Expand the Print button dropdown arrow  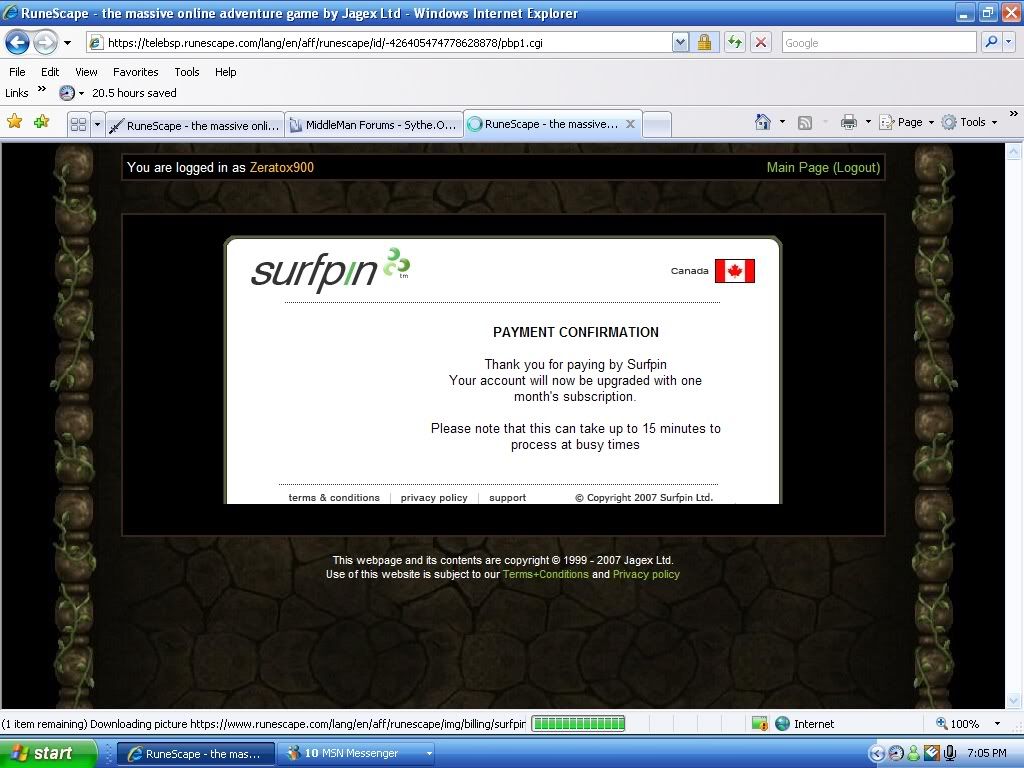pyautogui.click(x=868, y=122)
